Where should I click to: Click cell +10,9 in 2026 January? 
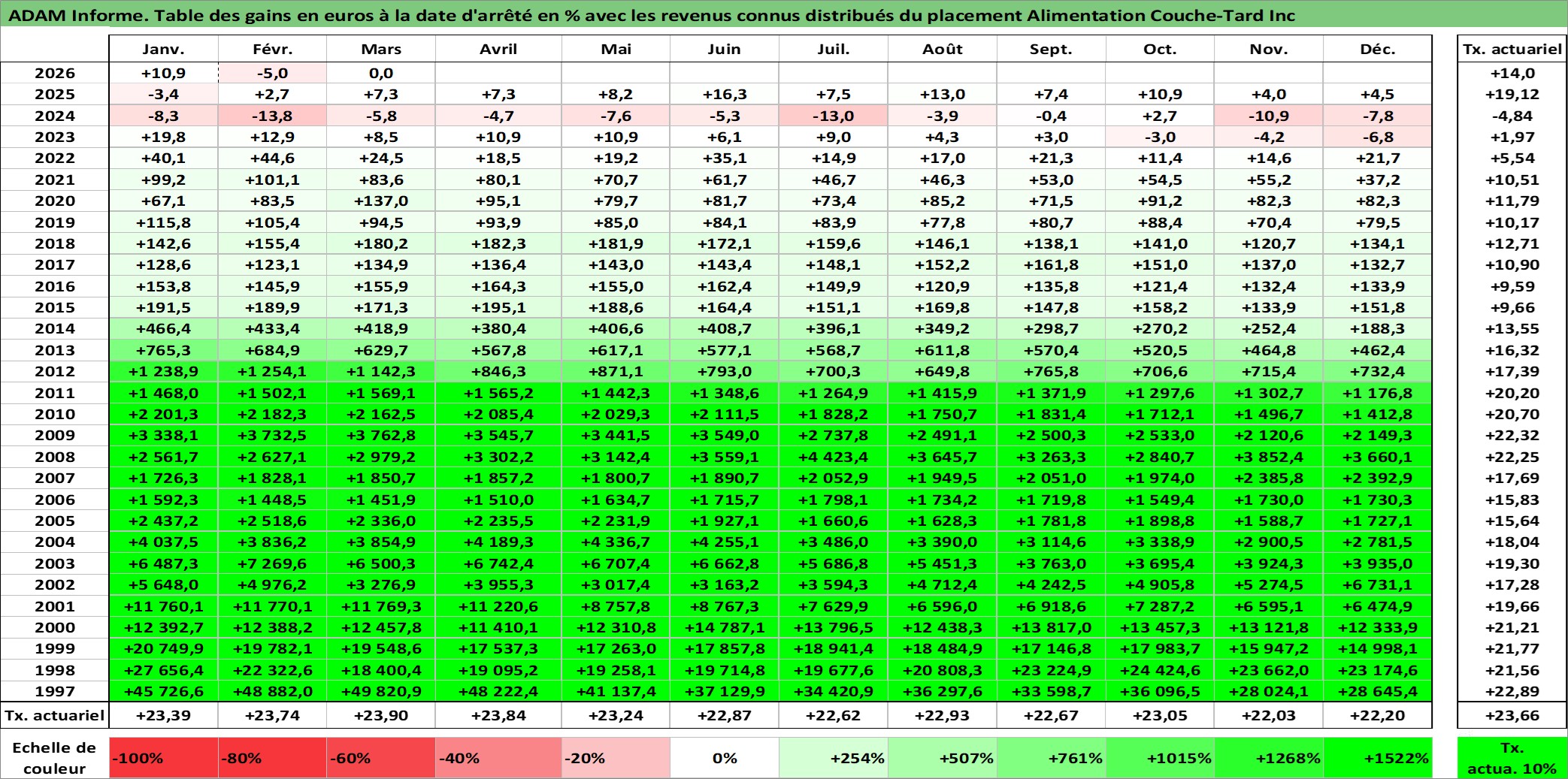click(164, 73)
